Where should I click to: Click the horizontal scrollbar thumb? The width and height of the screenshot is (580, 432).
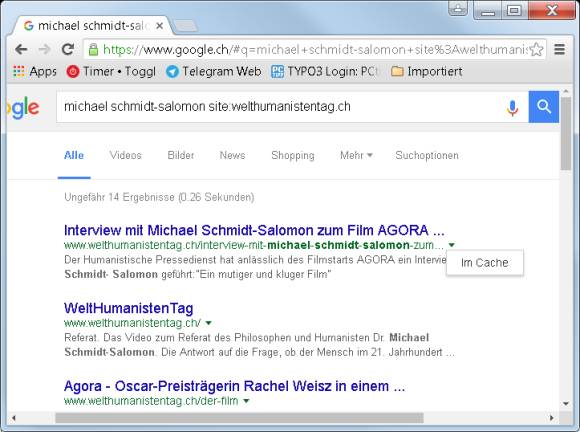239,418
